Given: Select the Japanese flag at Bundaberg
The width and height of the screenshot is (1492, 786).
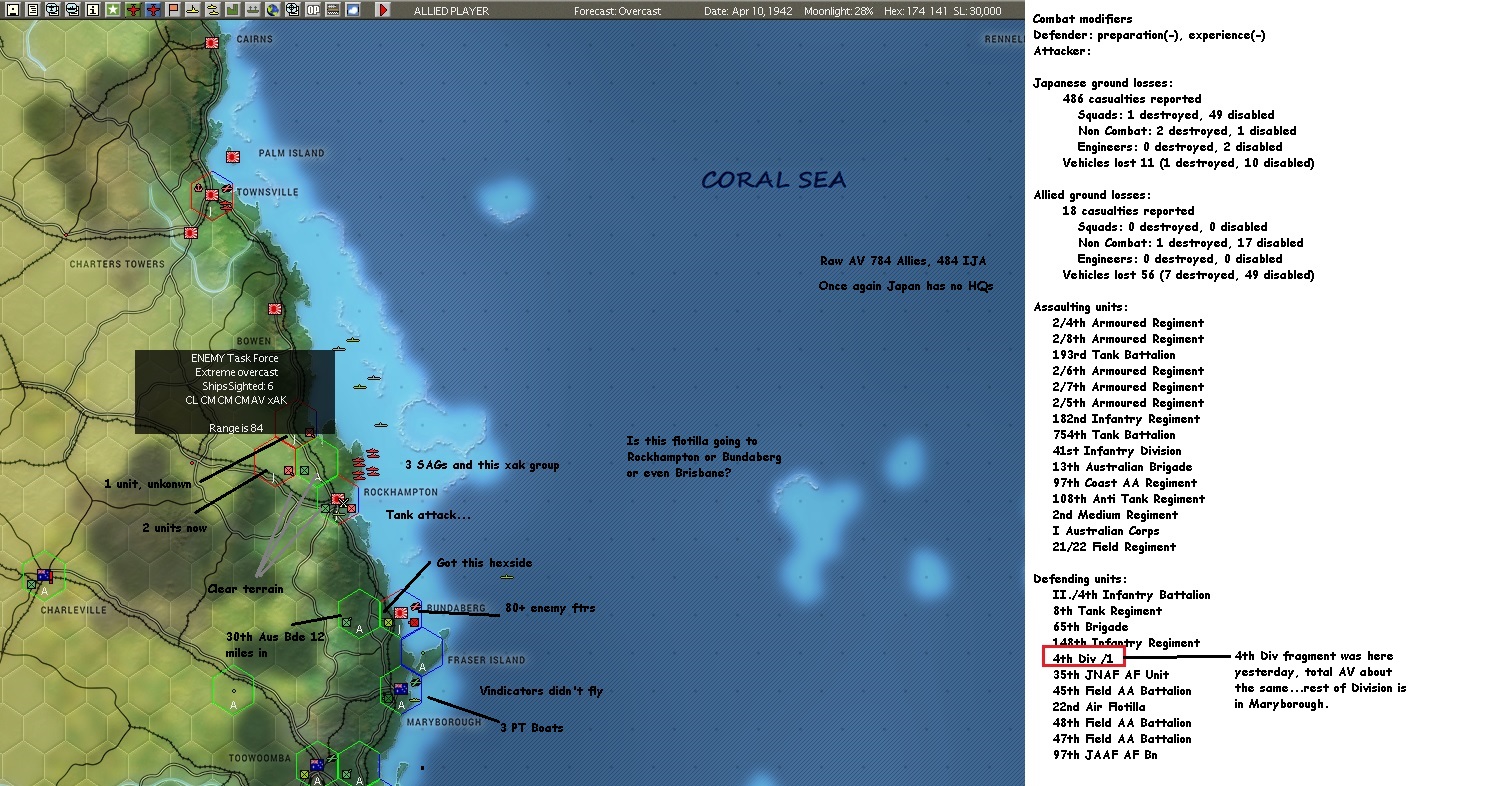Looking at the screenshot, I should (x=401, y=612).
